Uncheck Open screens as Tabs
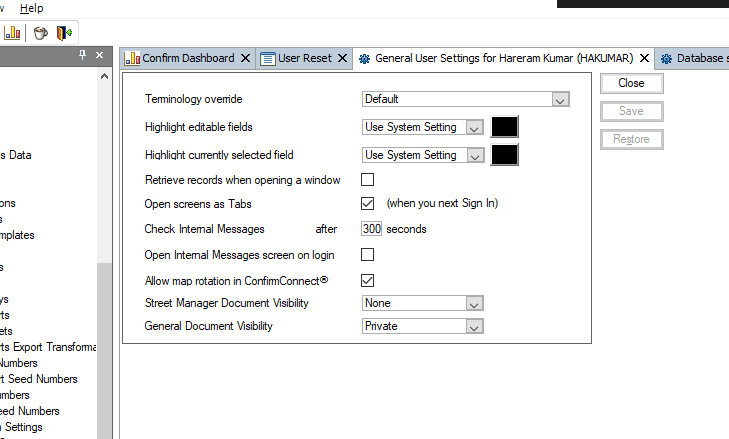This screenshot has height=439, width=729. [x=367, y=204]
